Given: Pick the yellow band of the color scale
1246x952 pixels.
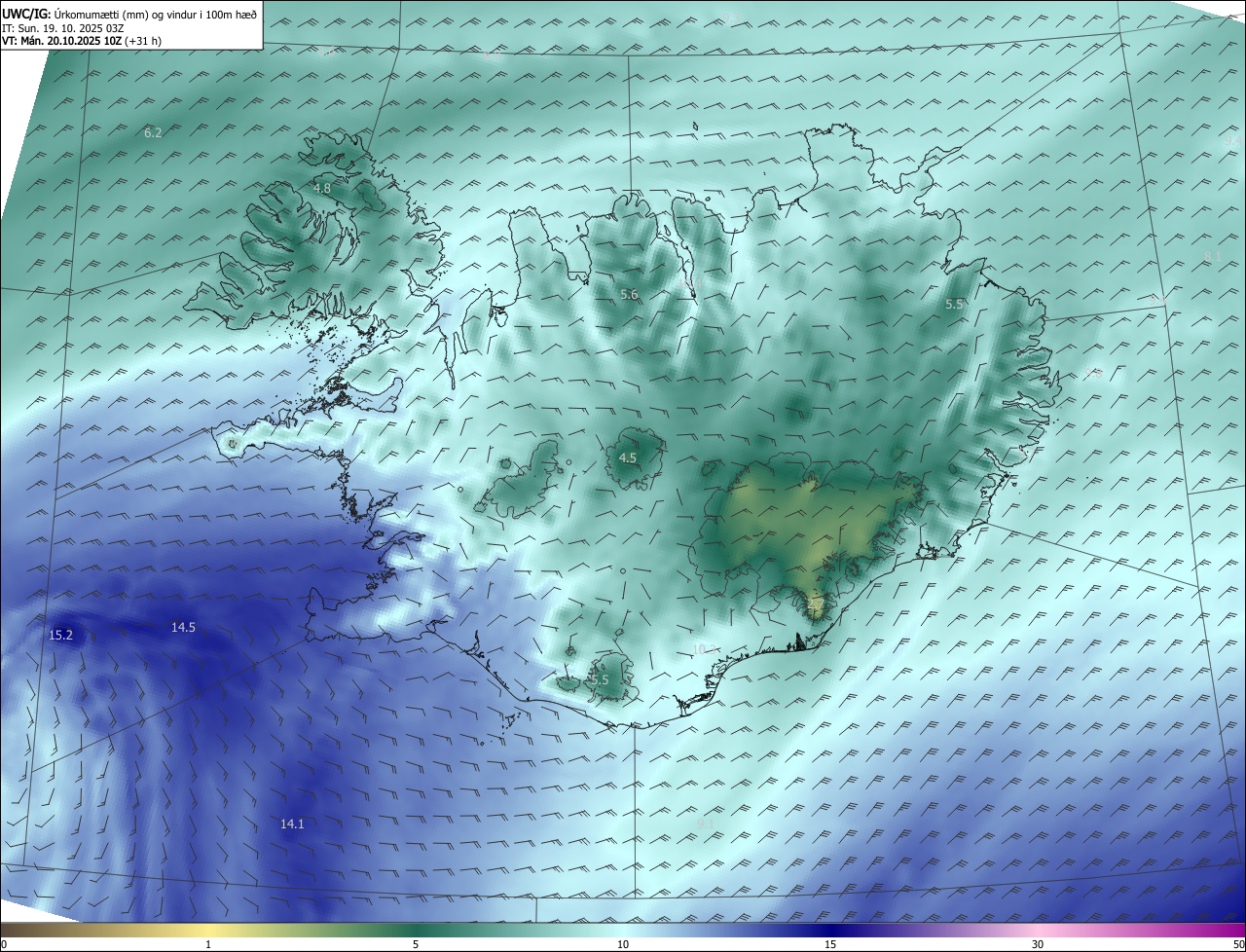Looking at the screenshot, I should click(x=209, y=930).
